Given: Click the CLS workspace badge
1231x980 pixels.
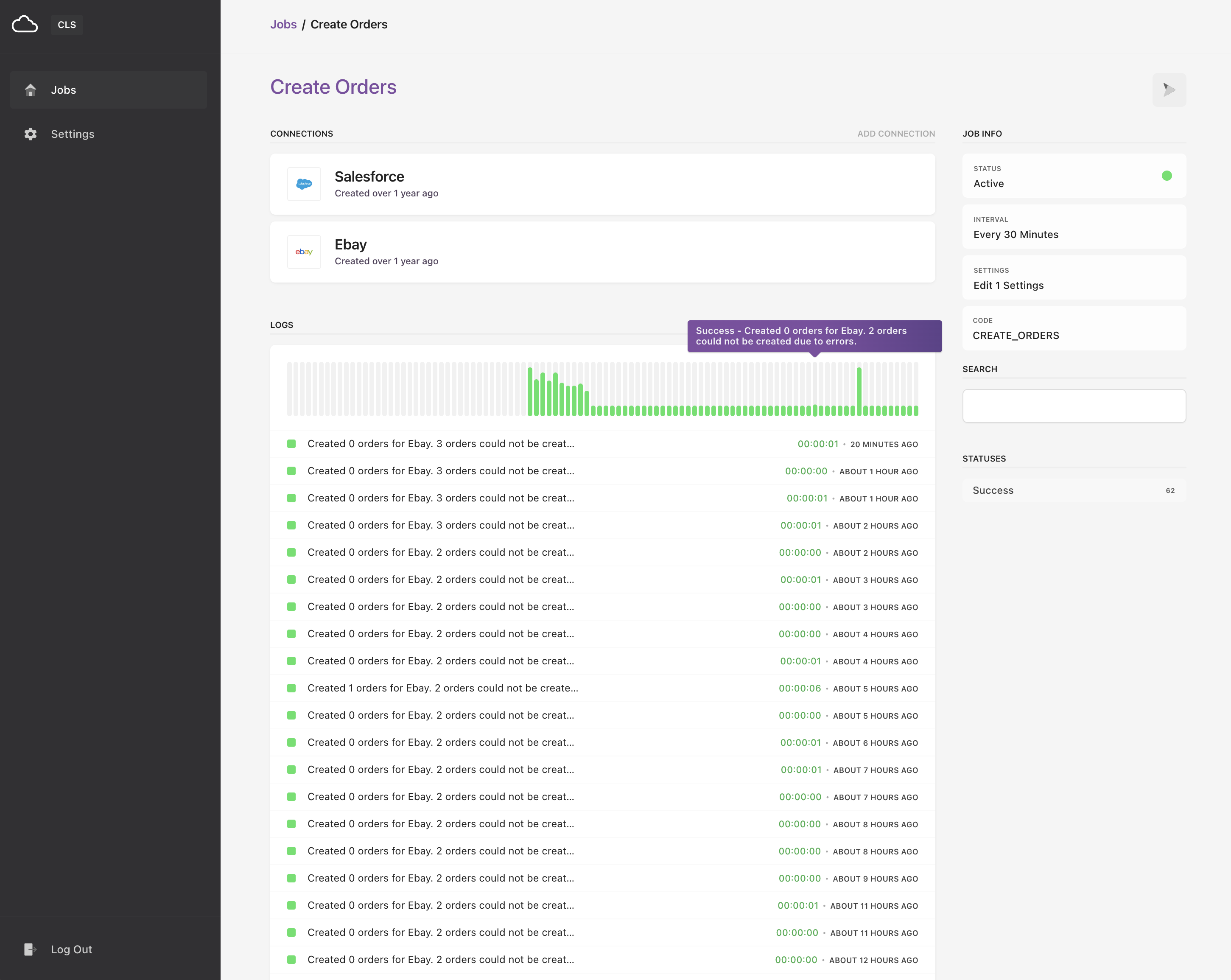Looking at the screenshot, I should 67,25.
